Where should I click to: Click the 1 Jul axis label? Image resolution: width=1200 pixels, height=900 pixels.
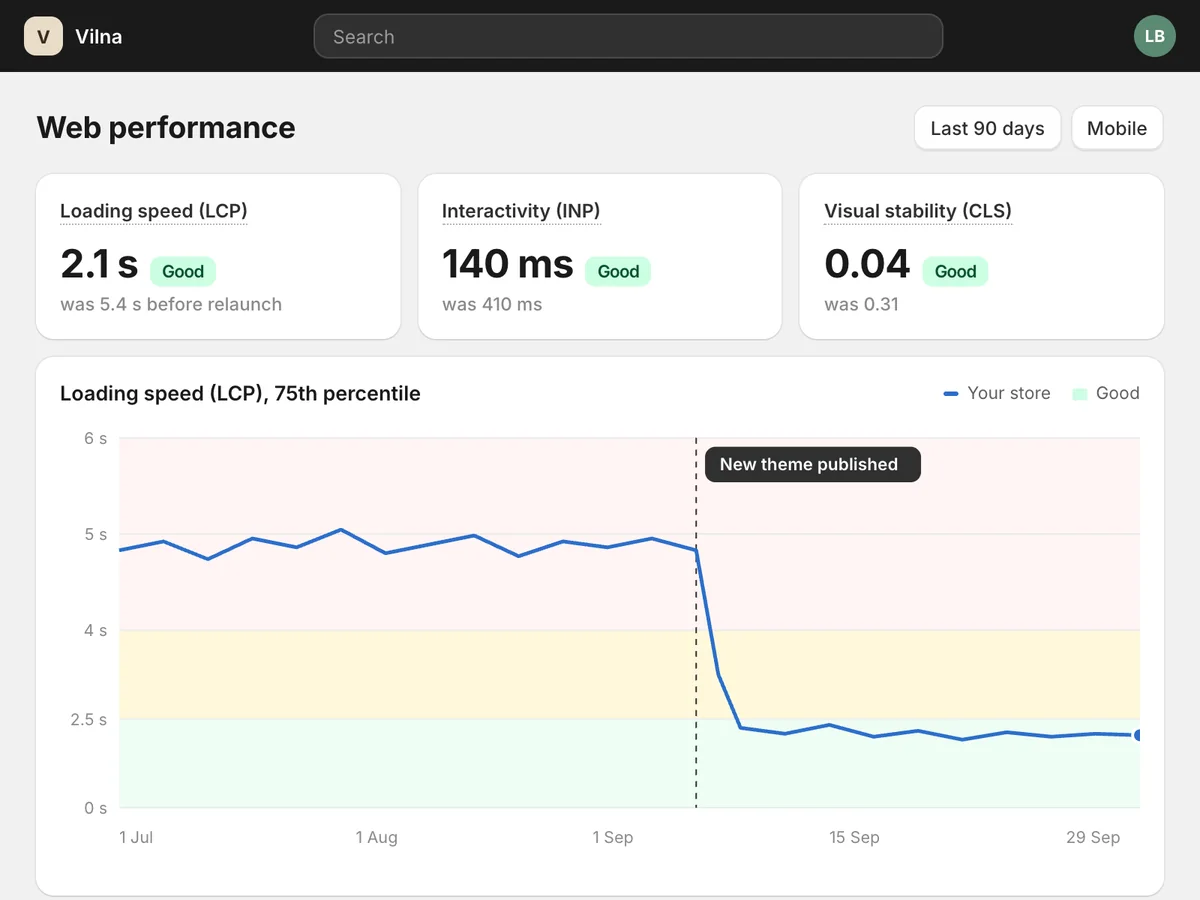click(x=136, y=837)
